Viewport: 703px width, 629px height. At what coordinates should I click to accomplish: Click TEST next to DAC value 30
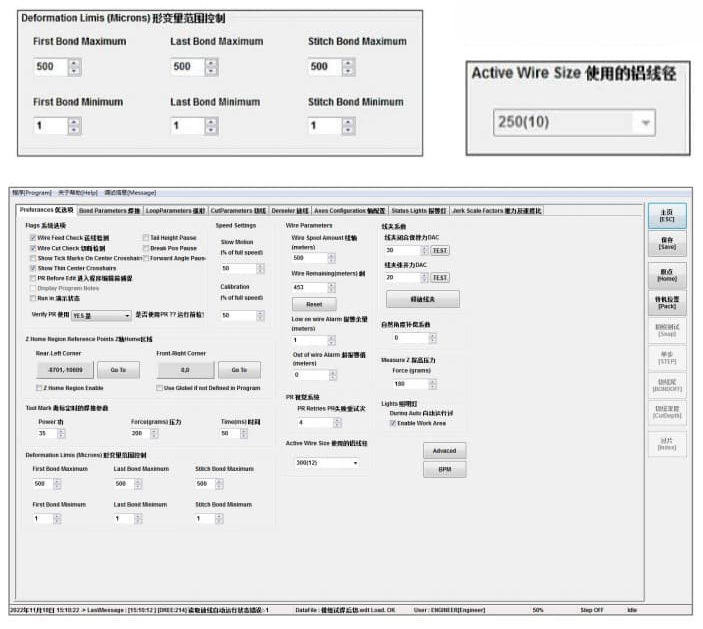click(440, 251)
